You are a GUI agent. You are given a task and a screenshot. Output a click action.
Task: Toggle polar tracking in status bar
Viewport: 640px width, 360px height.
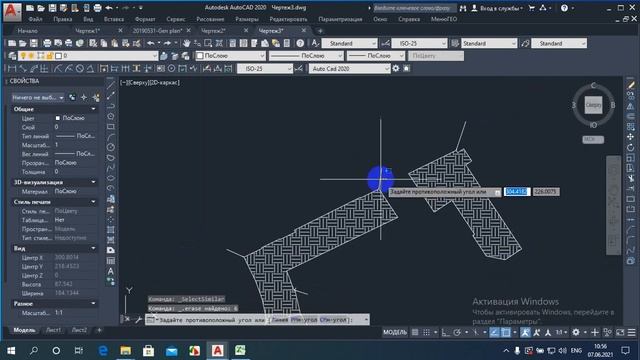(x=457, y=333)
